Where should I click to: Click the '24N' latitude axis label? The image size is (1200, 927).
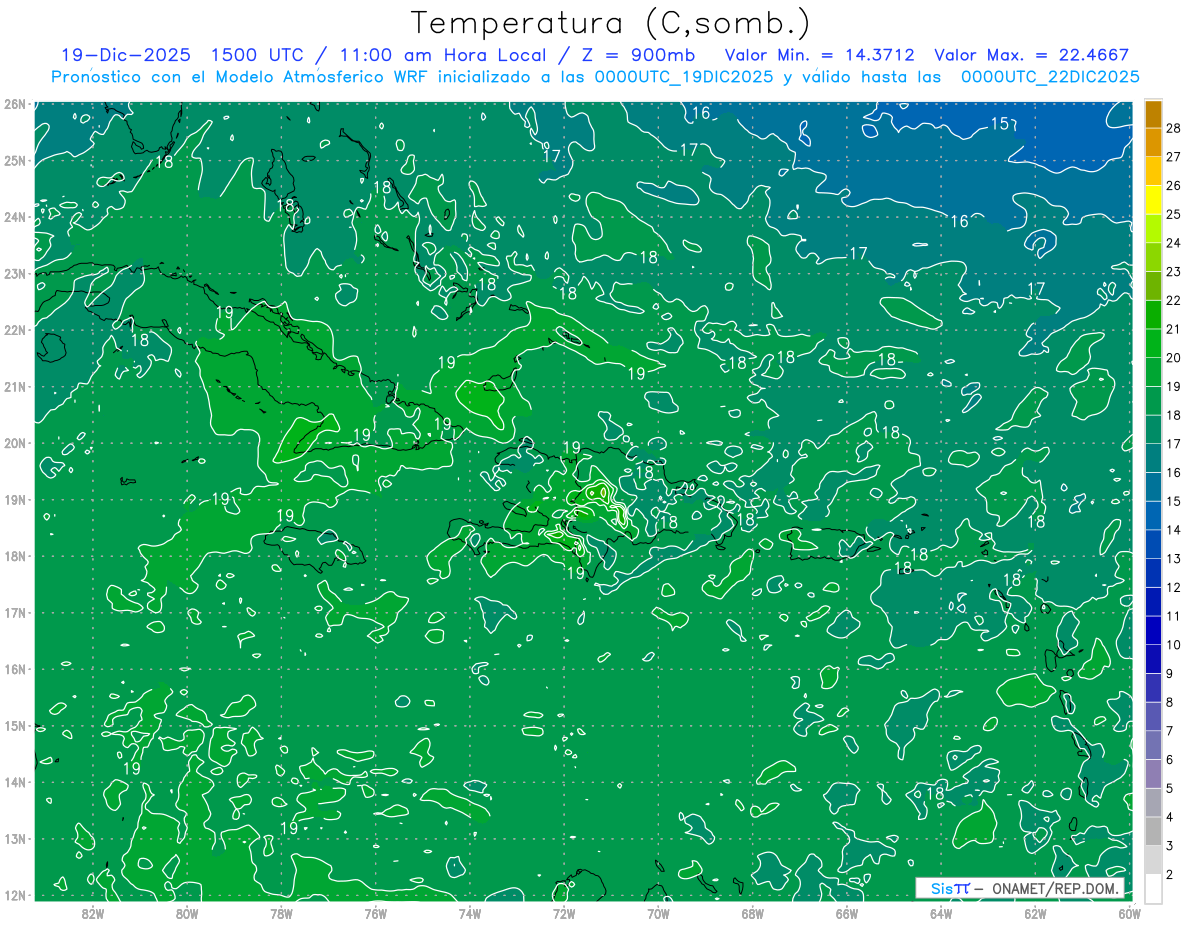tap(16, 217)
